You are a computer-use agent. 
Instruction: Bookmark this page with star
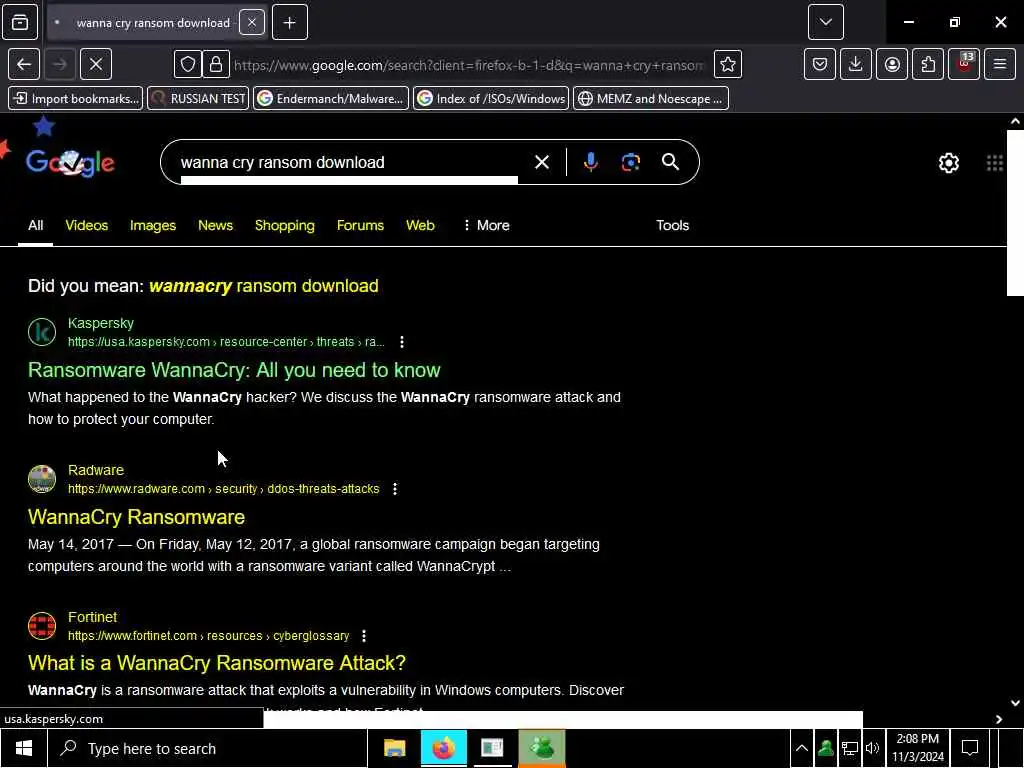[x=728, y=64]
